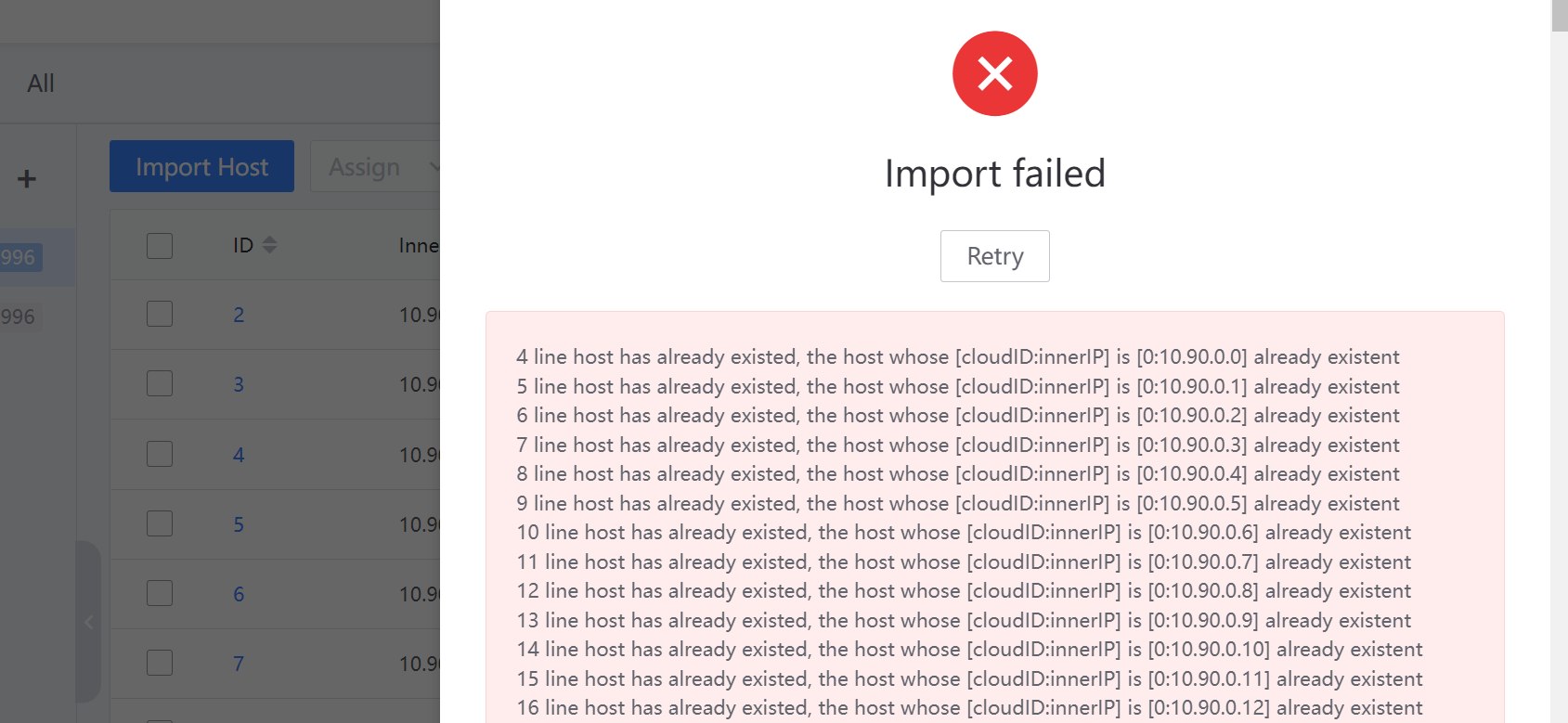Click the Import Host button
The width and height of the screenshot is (1568, 723).
tap(201, 166)
